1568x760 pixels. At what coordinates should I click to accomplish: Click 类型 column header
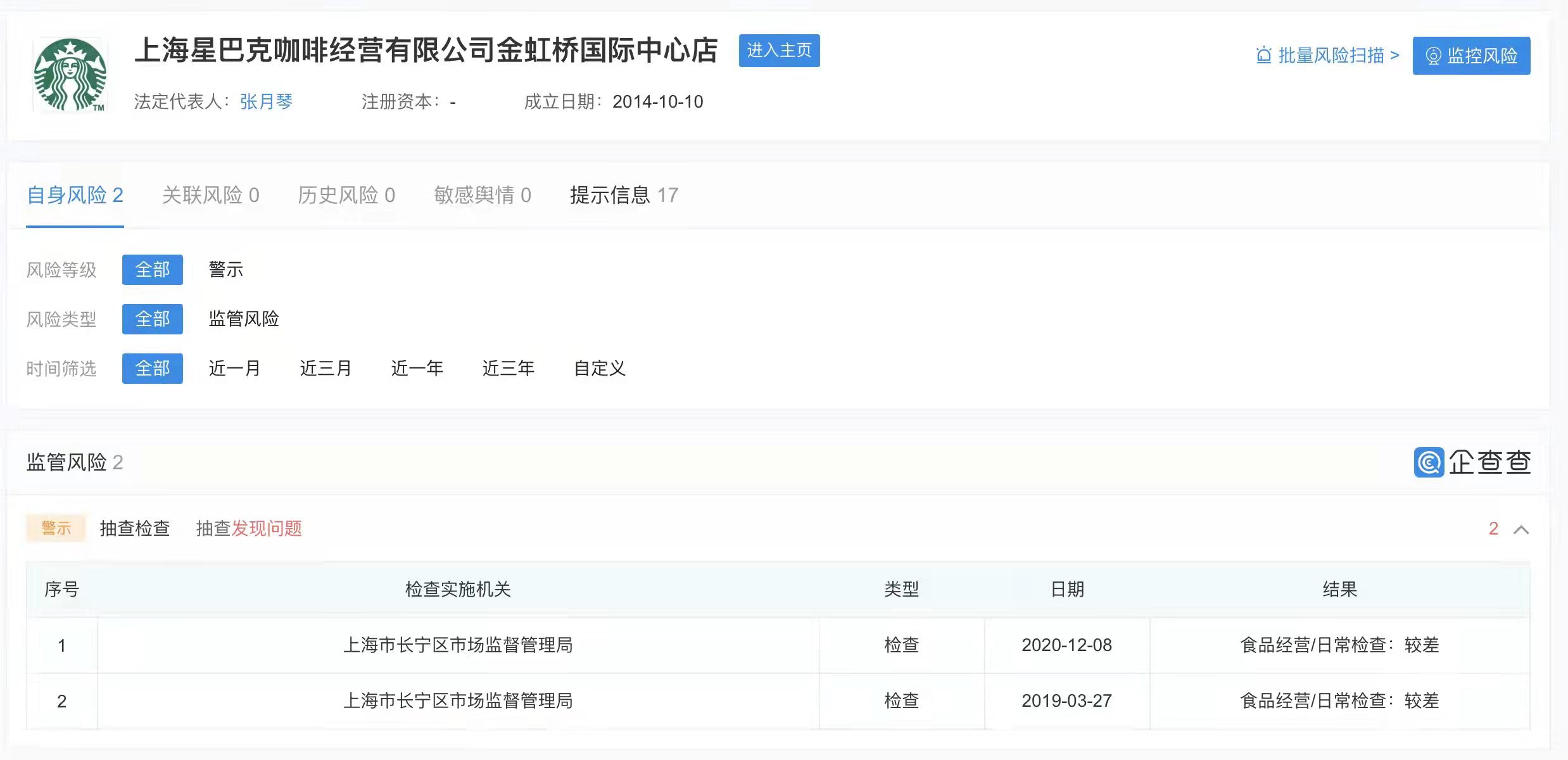(901, 589)
